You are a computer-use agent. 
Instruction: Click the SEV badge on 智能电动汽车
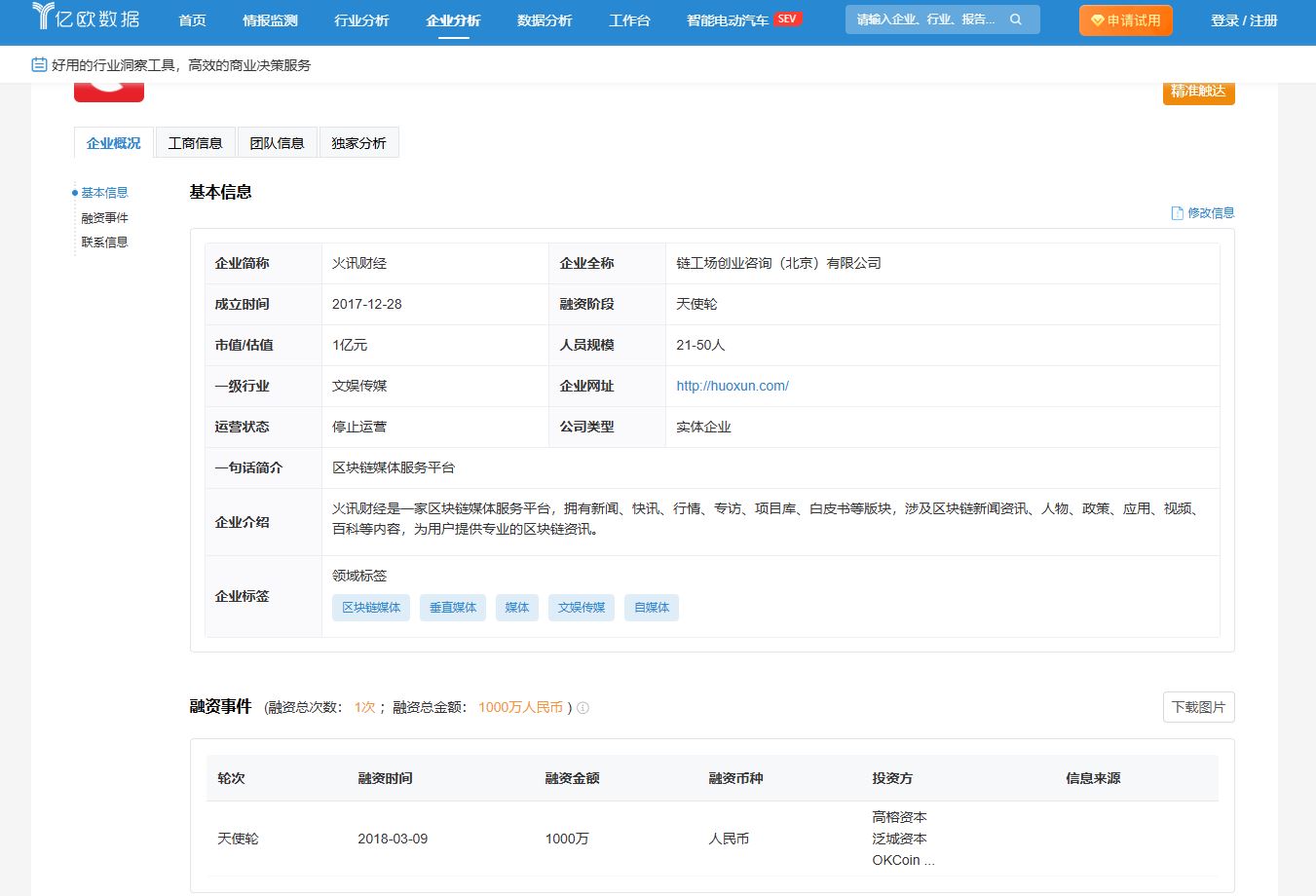[787, 19]
